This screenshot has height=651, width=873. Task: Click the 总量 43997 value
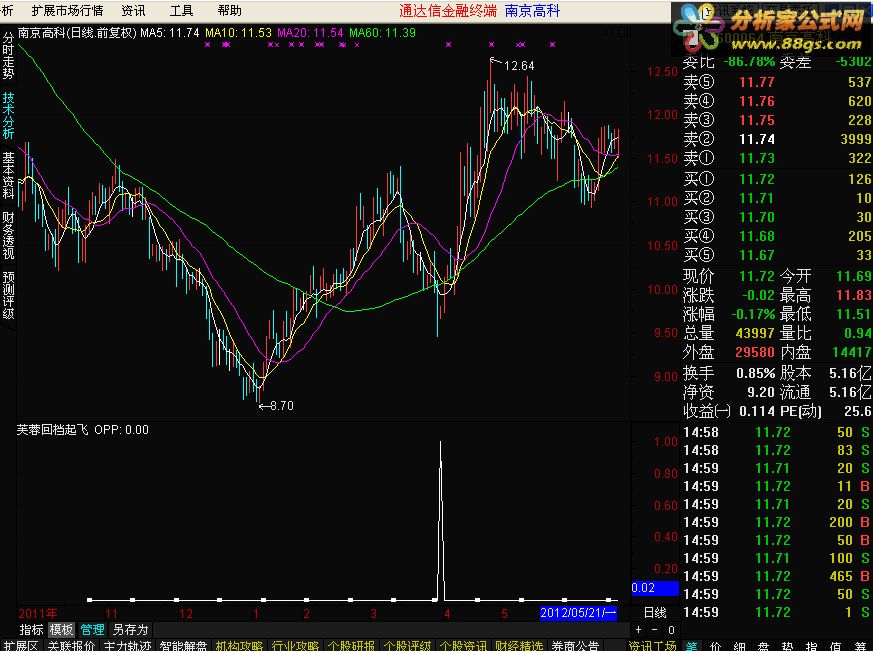[x=755, y=333]
